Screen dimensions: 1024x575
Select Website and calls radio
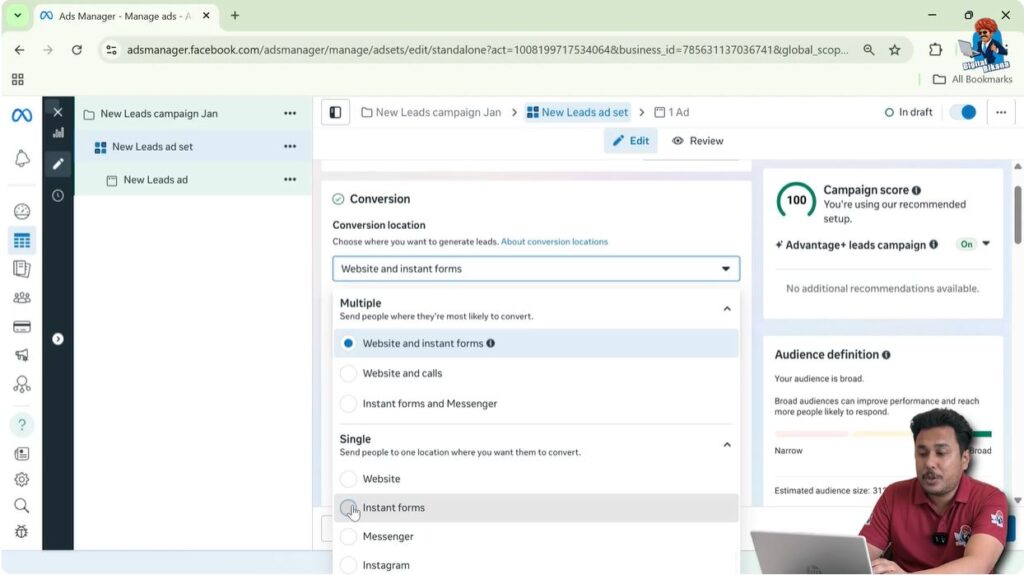point(348,373)
